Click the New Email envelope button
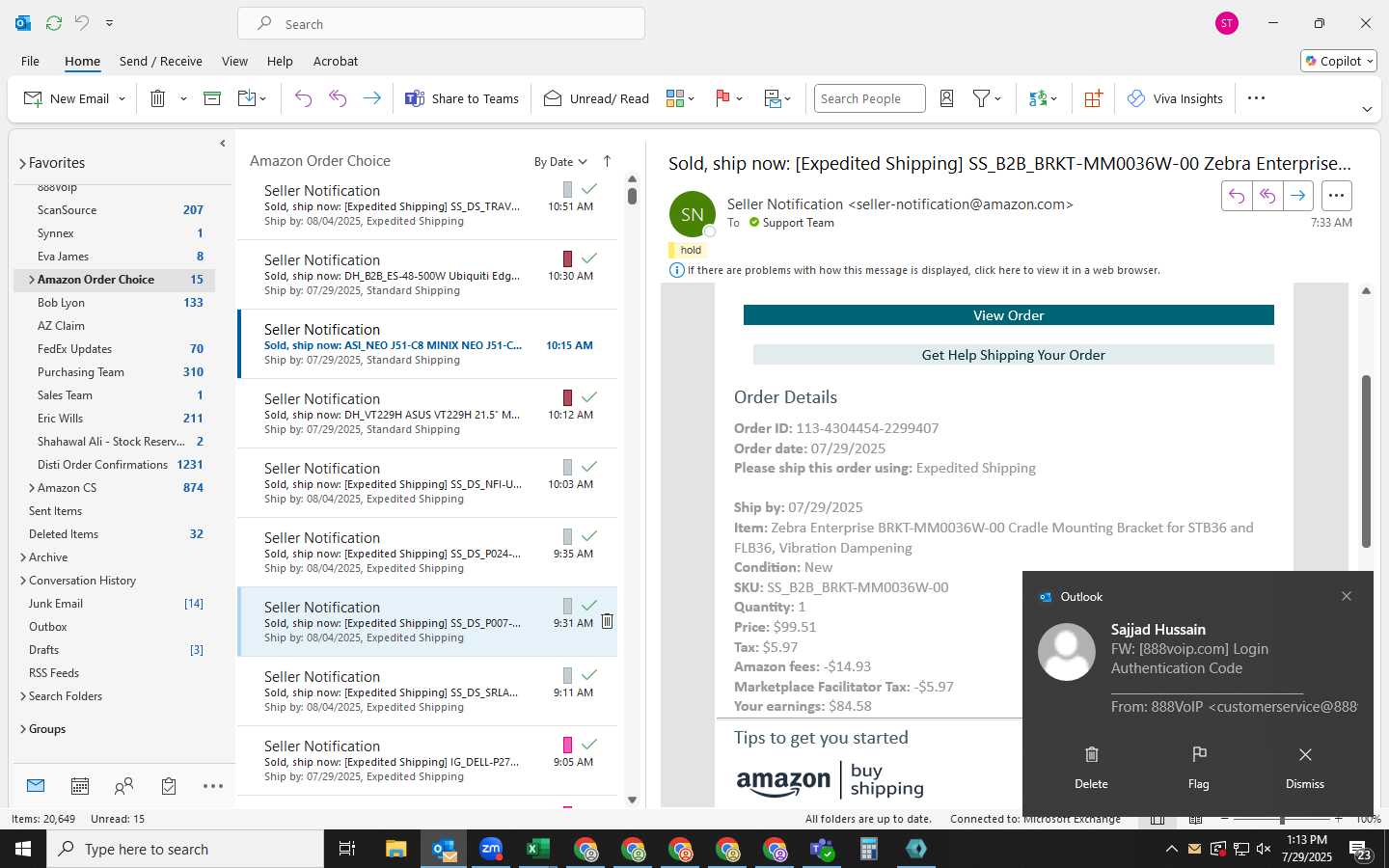The image size is (1389, 868). pos(67,98)
